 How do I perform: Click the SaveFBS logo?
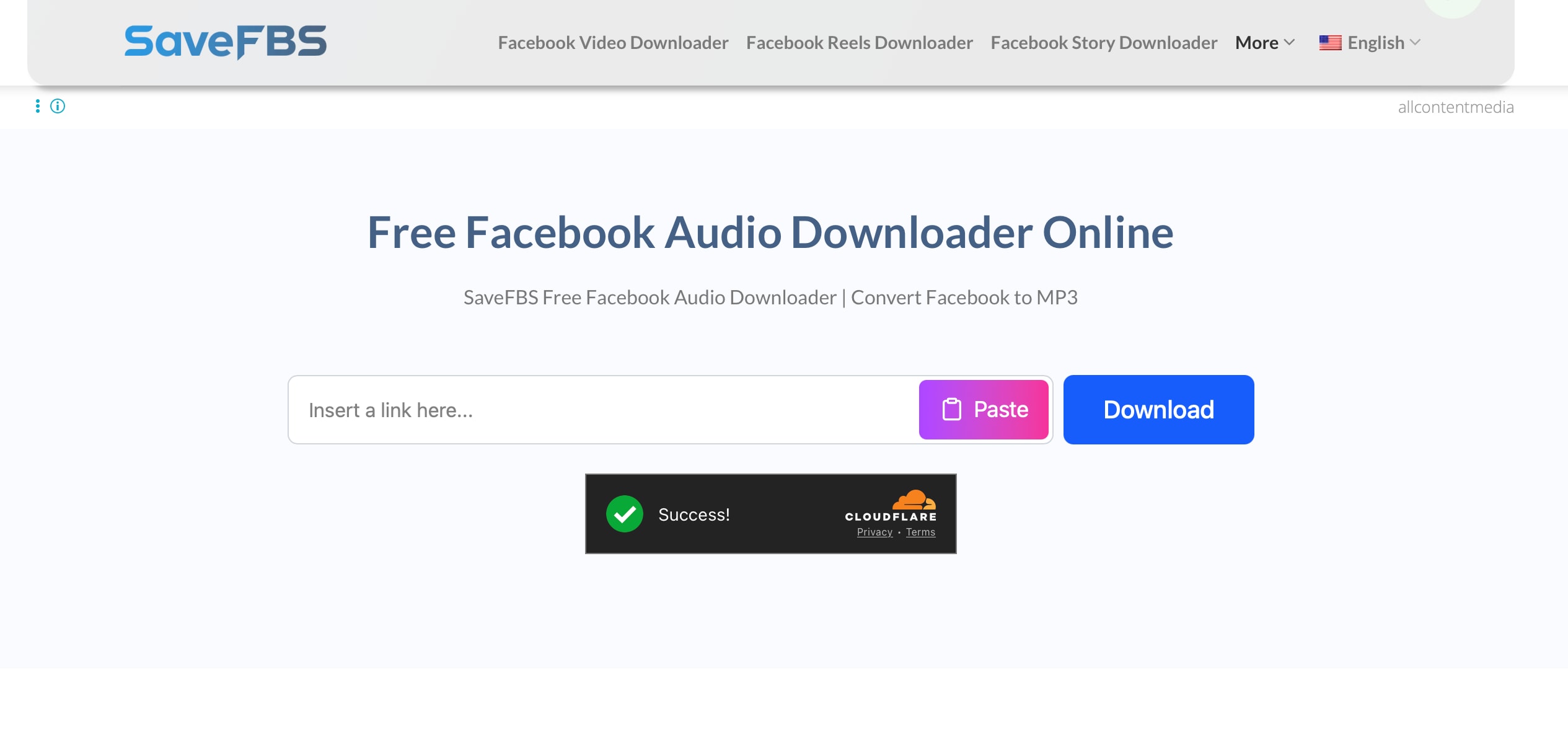226,42
